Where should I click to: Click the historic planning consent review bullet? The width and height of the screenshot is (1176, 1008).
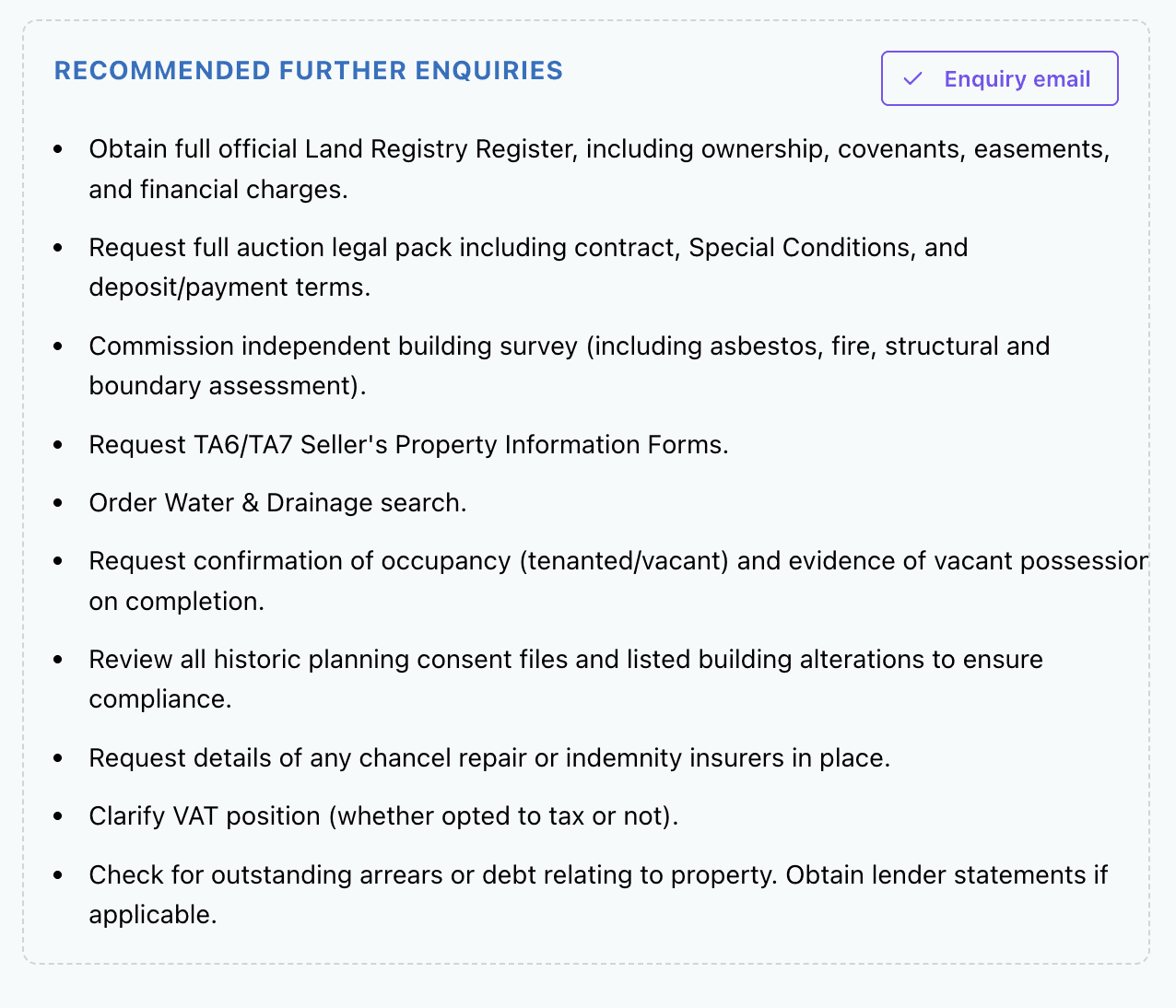pyautogui.click(x=566, y=679)
